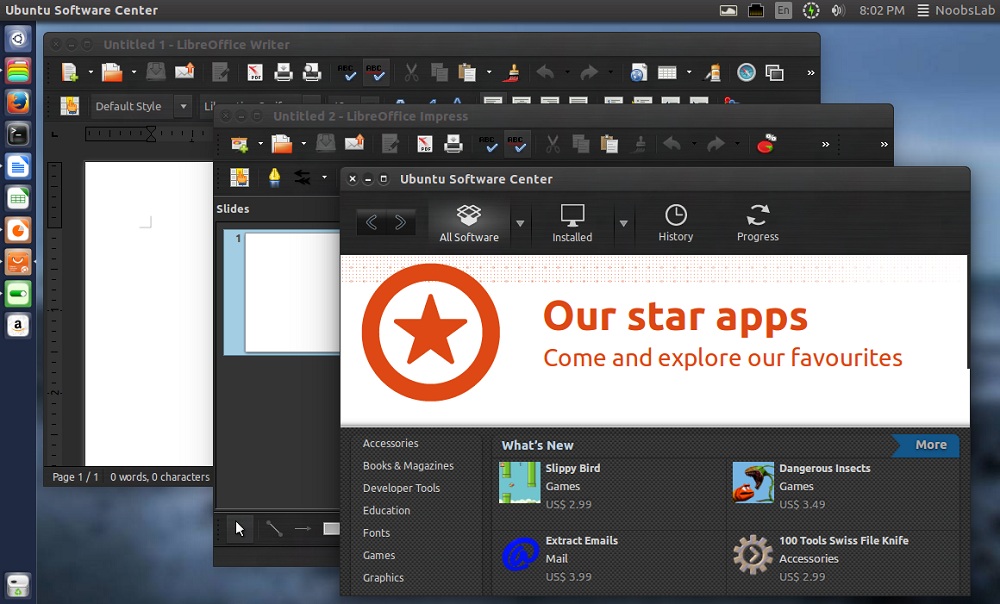The image size is (1000, 604).
Task: Expand New dropdown arrow in Impress toolbar
Action: click(260, 144)
